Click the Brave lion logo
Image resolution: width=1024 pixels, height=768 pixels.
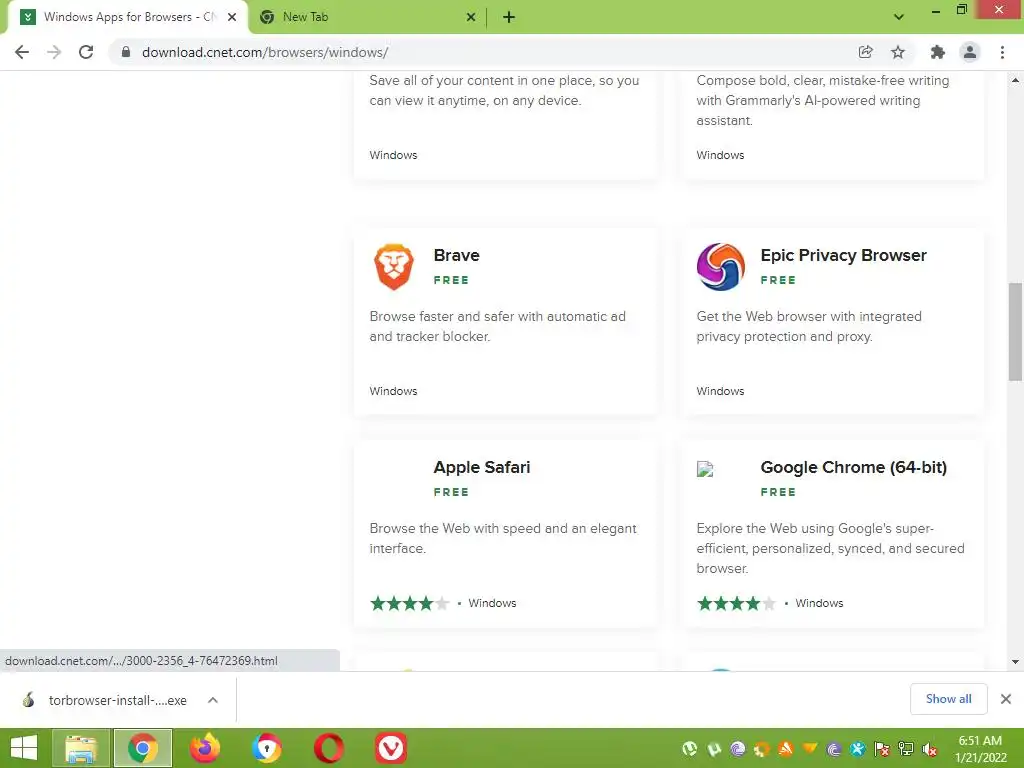tap(394, 266)
